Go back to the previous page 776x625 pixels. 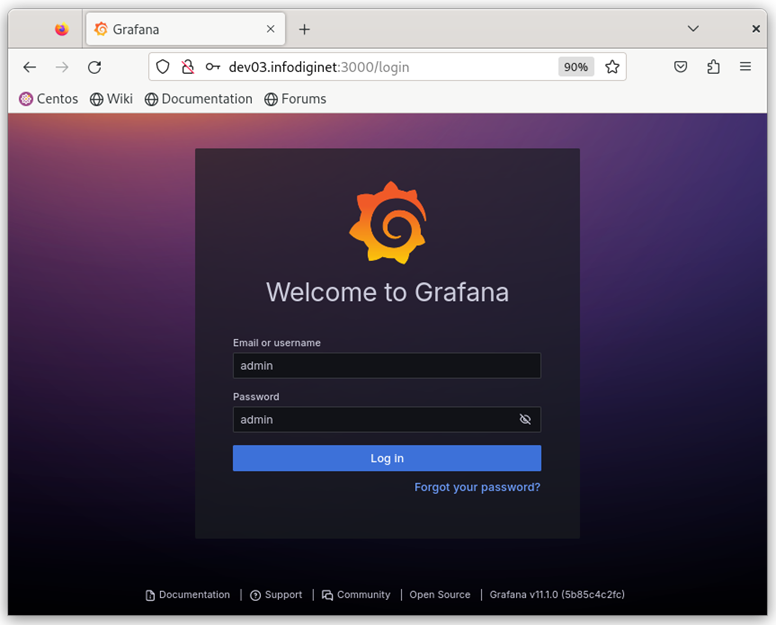point(30,67)
